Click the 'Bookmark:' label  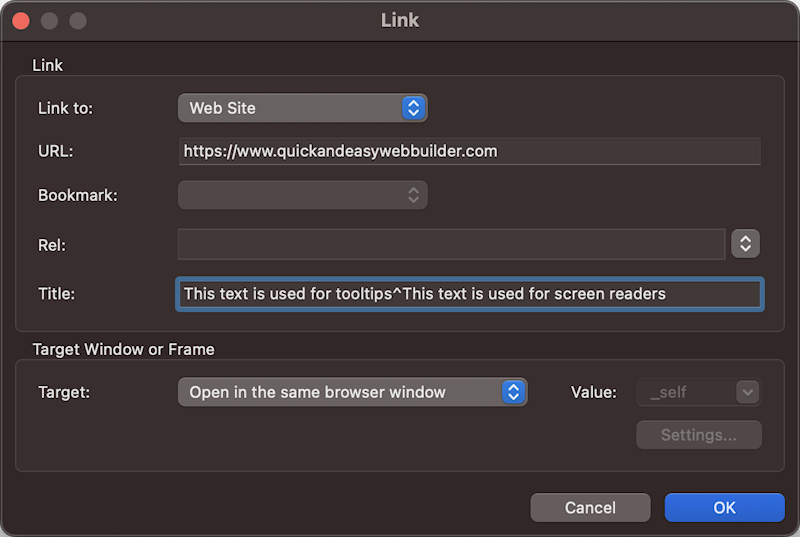point(78,196)
